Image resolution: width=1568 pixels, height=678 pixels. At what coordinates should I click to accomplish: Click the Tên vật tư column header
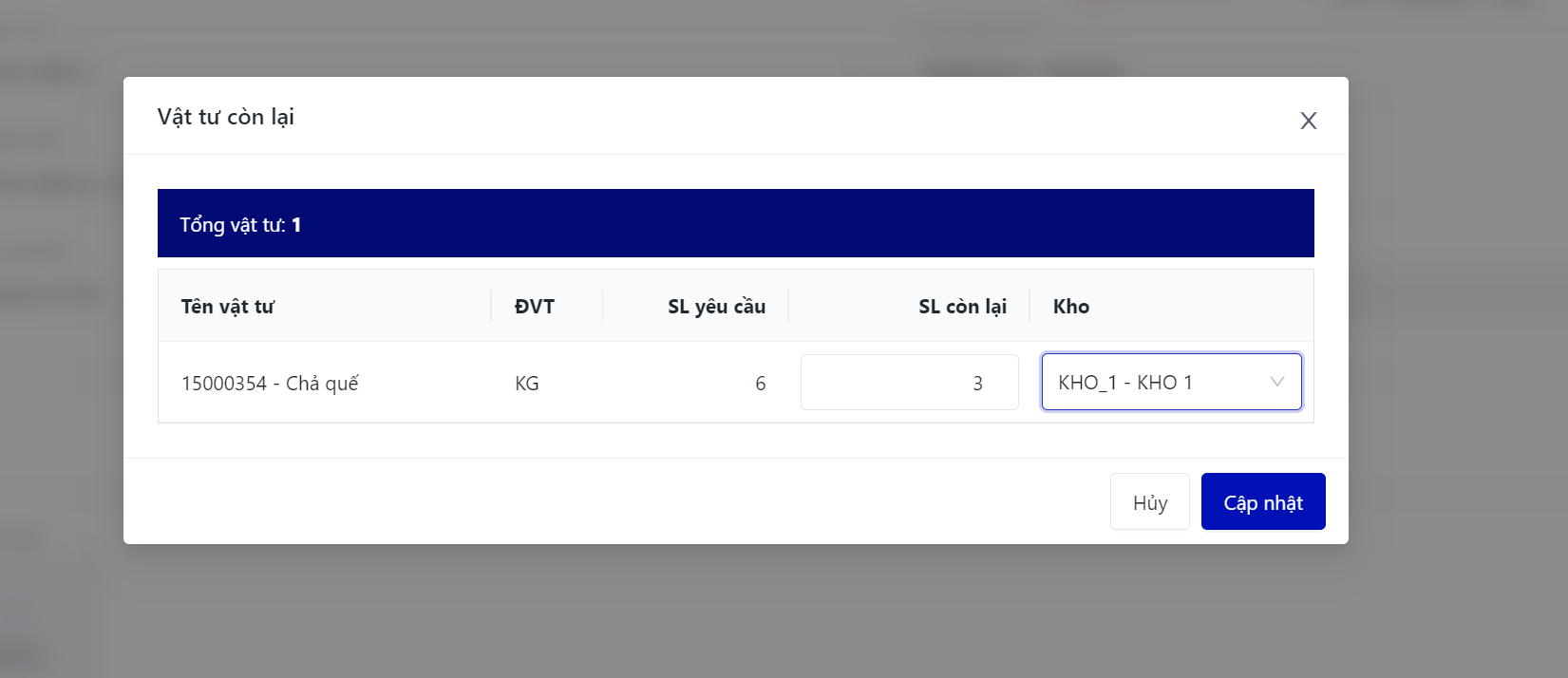pyautogui.click(x=228, y=307)
